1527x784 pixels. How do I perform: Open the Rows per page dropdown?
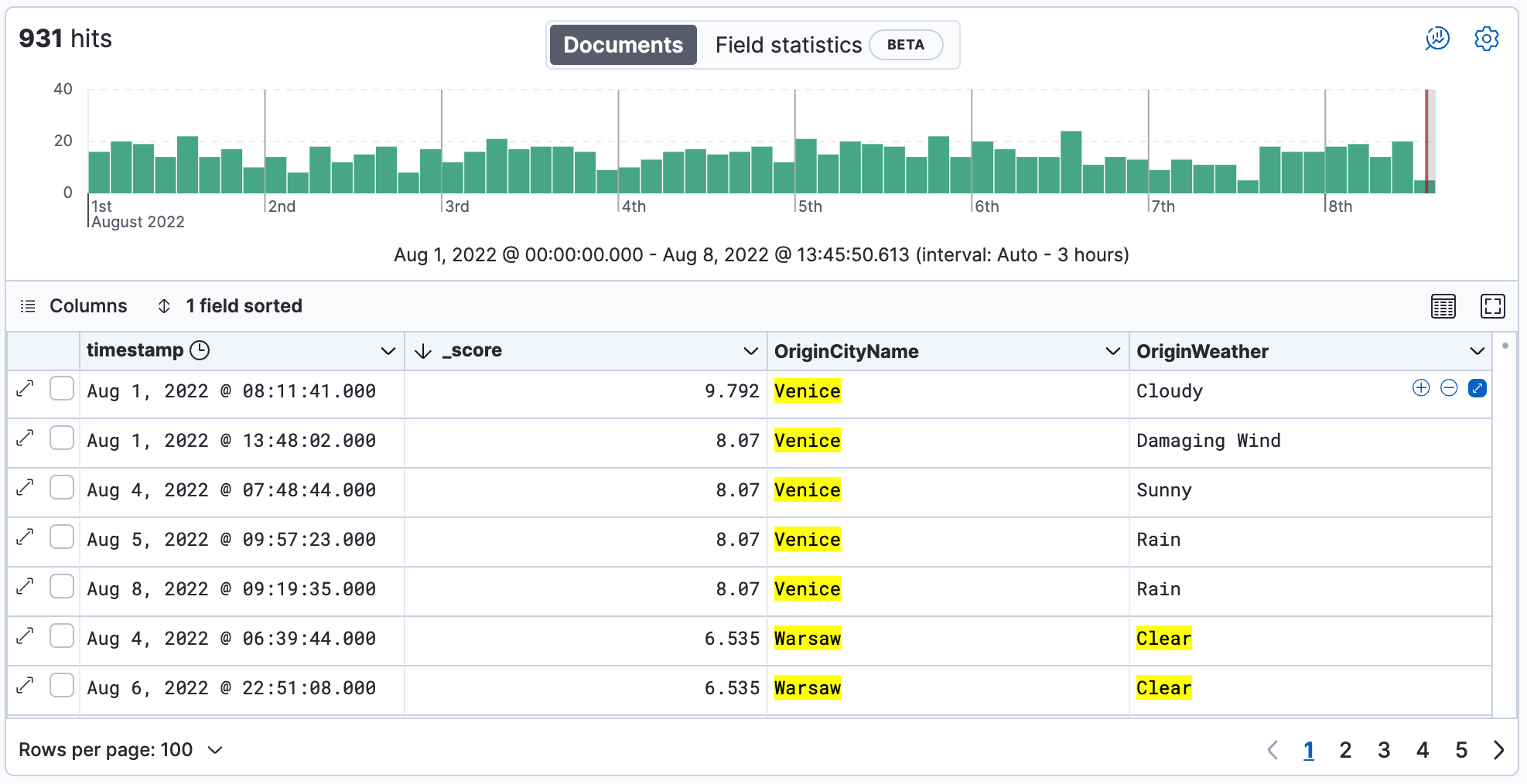(121, 750)
